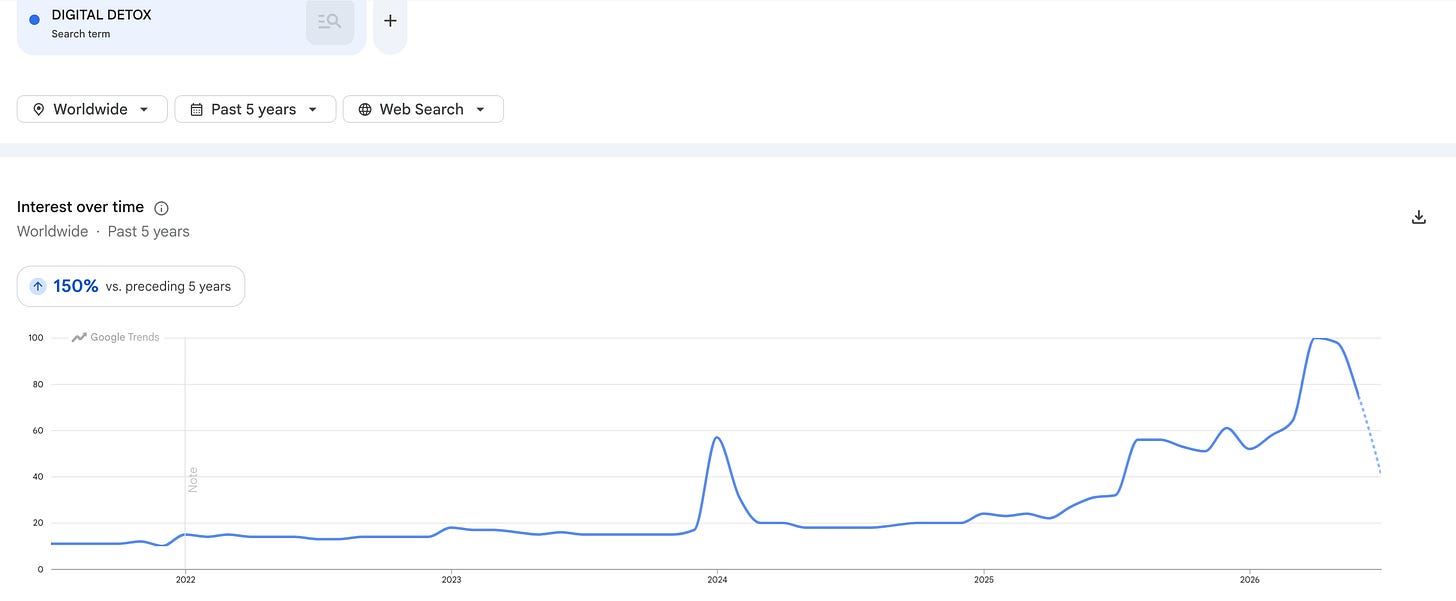
Task: Click the Note marker on the 2022 line
Action: click(x=193, y=479)
